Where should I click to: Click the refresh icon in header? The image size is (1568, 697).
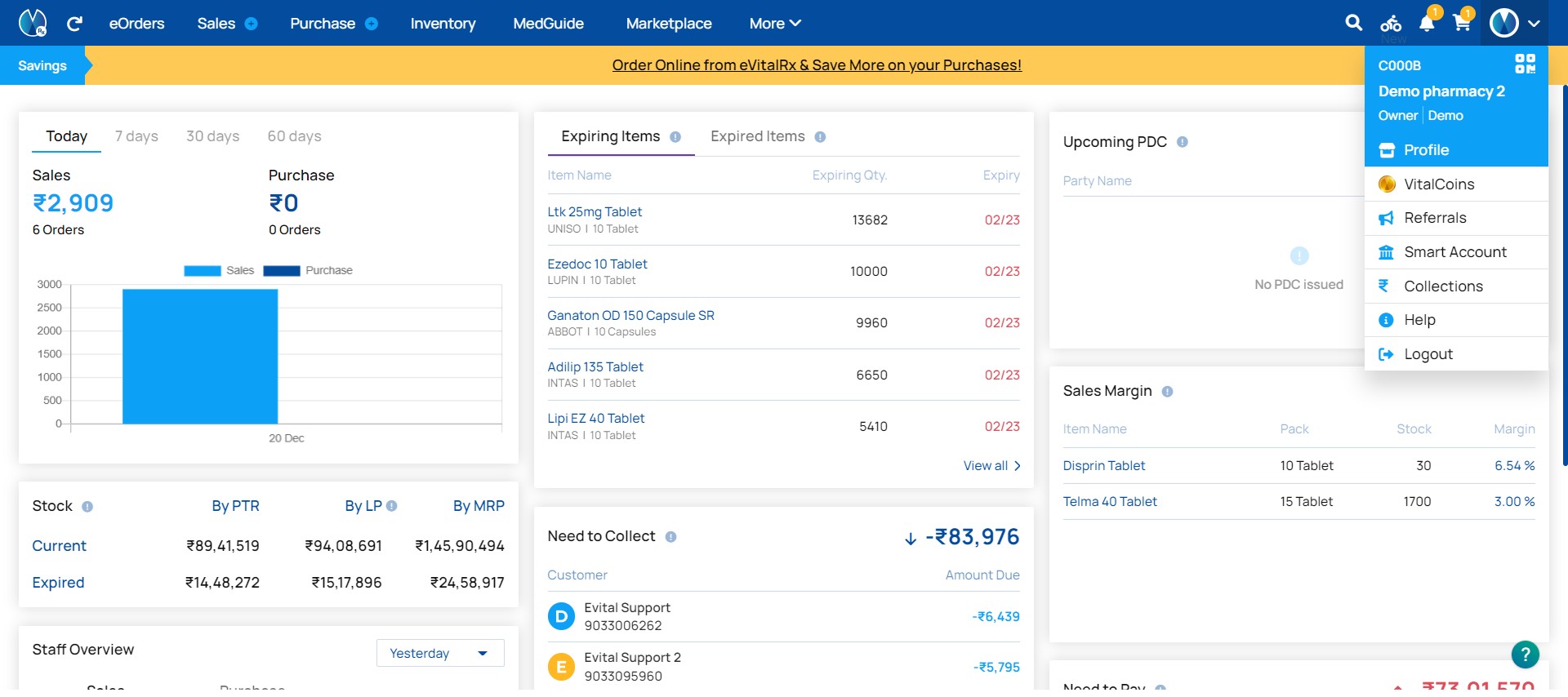click(74, 24)
